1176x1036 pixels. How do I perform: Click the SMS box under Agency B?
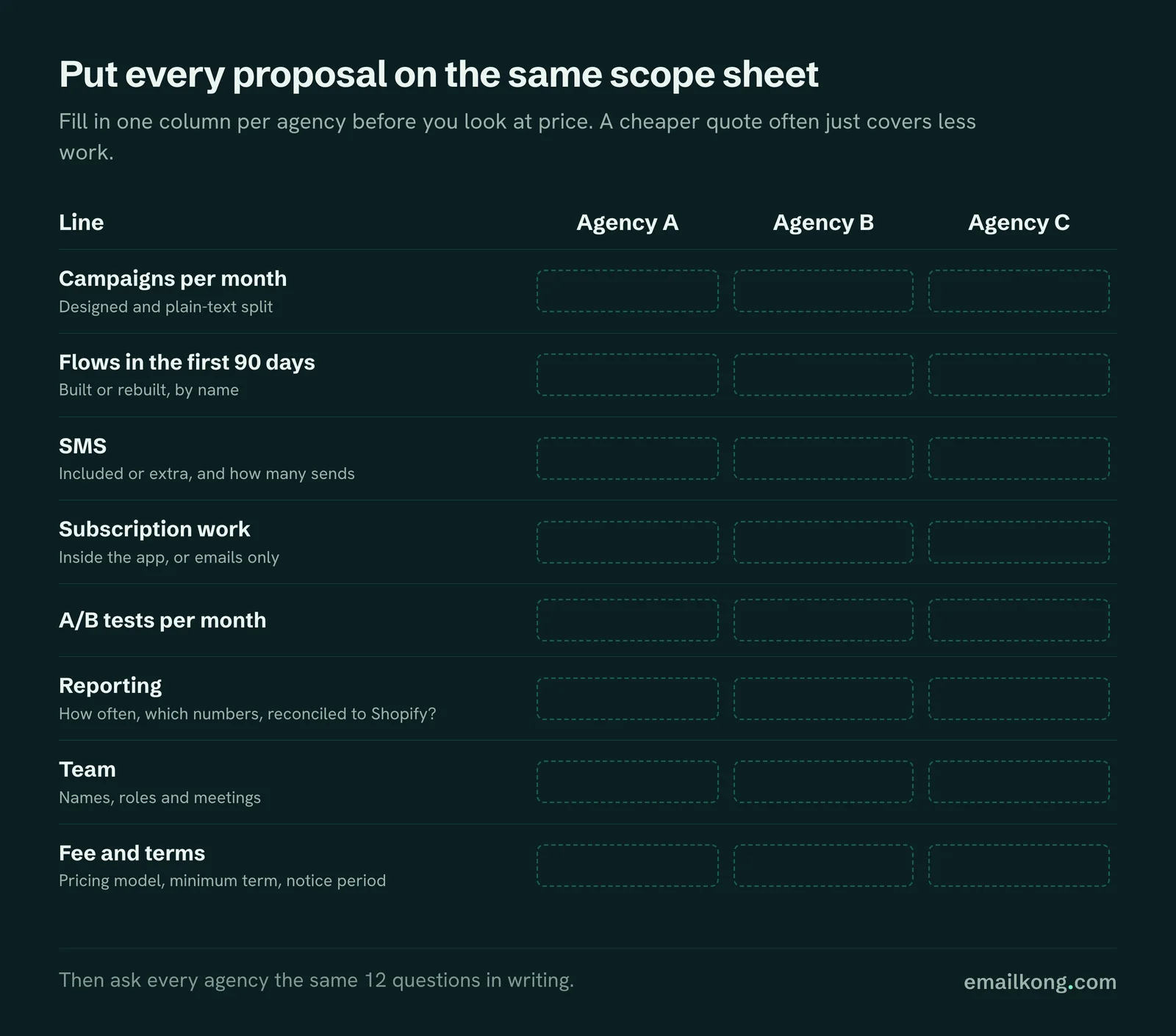[x=823, y=458]
